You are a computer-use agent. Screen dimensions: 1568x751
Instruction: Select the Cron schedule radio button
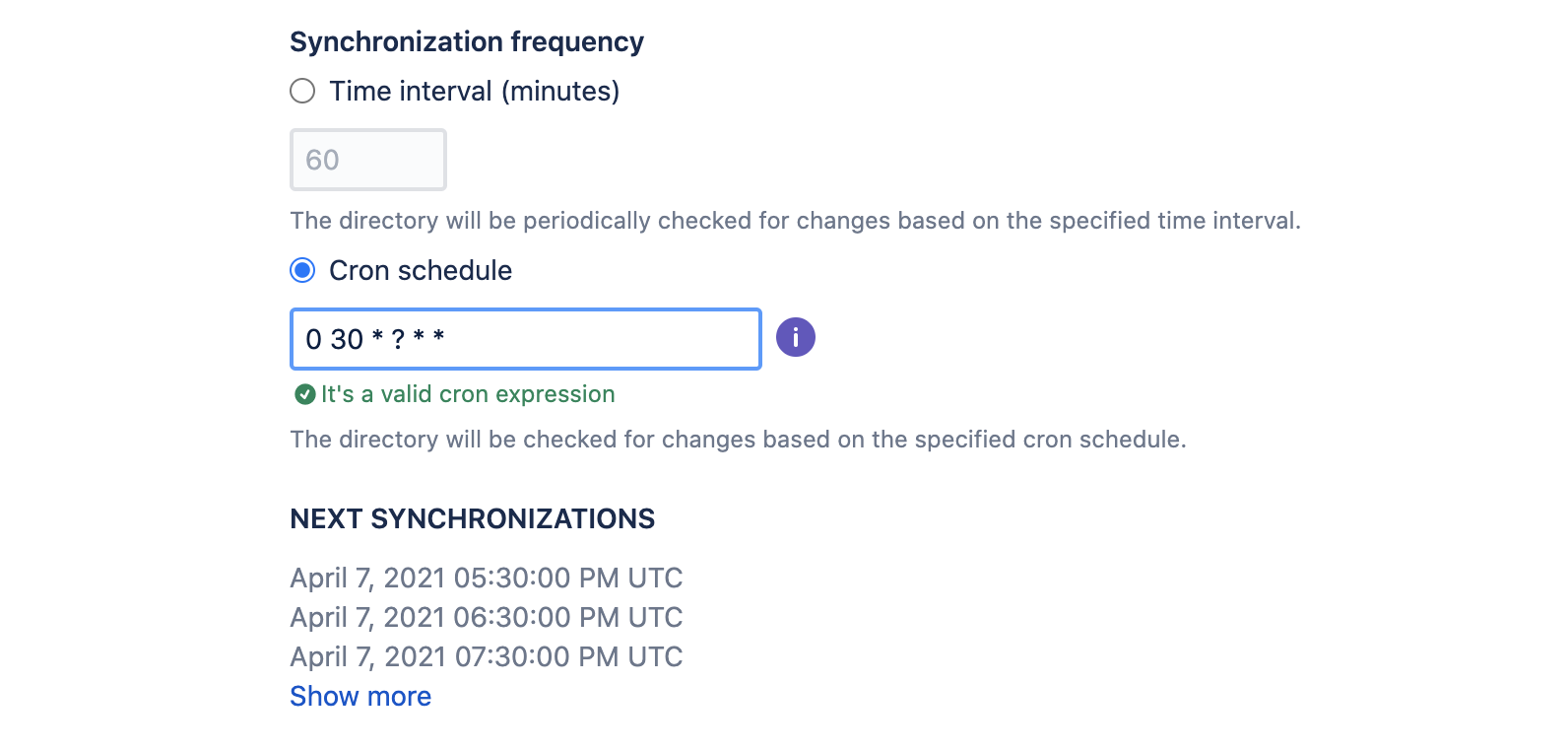302,270
